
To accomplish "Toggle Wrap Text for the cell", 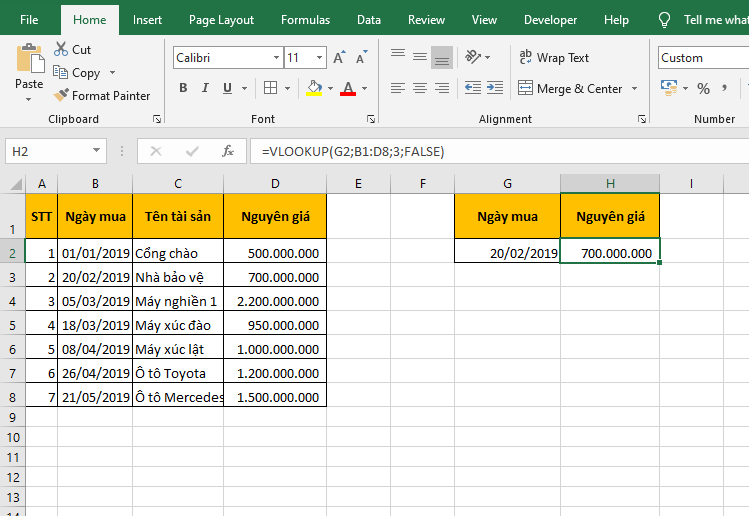I will (x=553, y=58).
